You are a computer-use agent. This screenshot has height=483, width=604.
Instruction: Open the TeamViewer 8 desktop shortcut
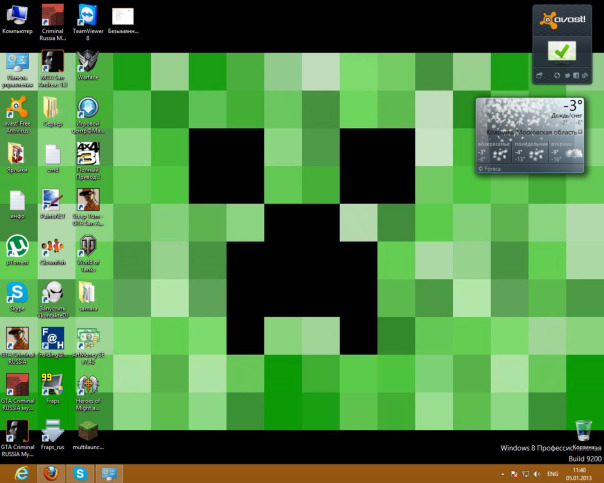88,16
